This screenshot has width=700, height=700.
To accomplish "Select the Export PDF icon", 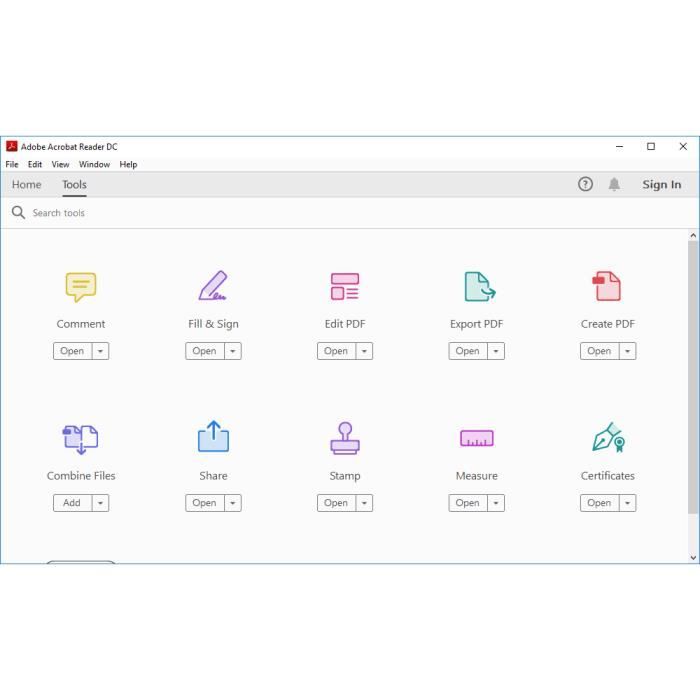I will 479,286.
